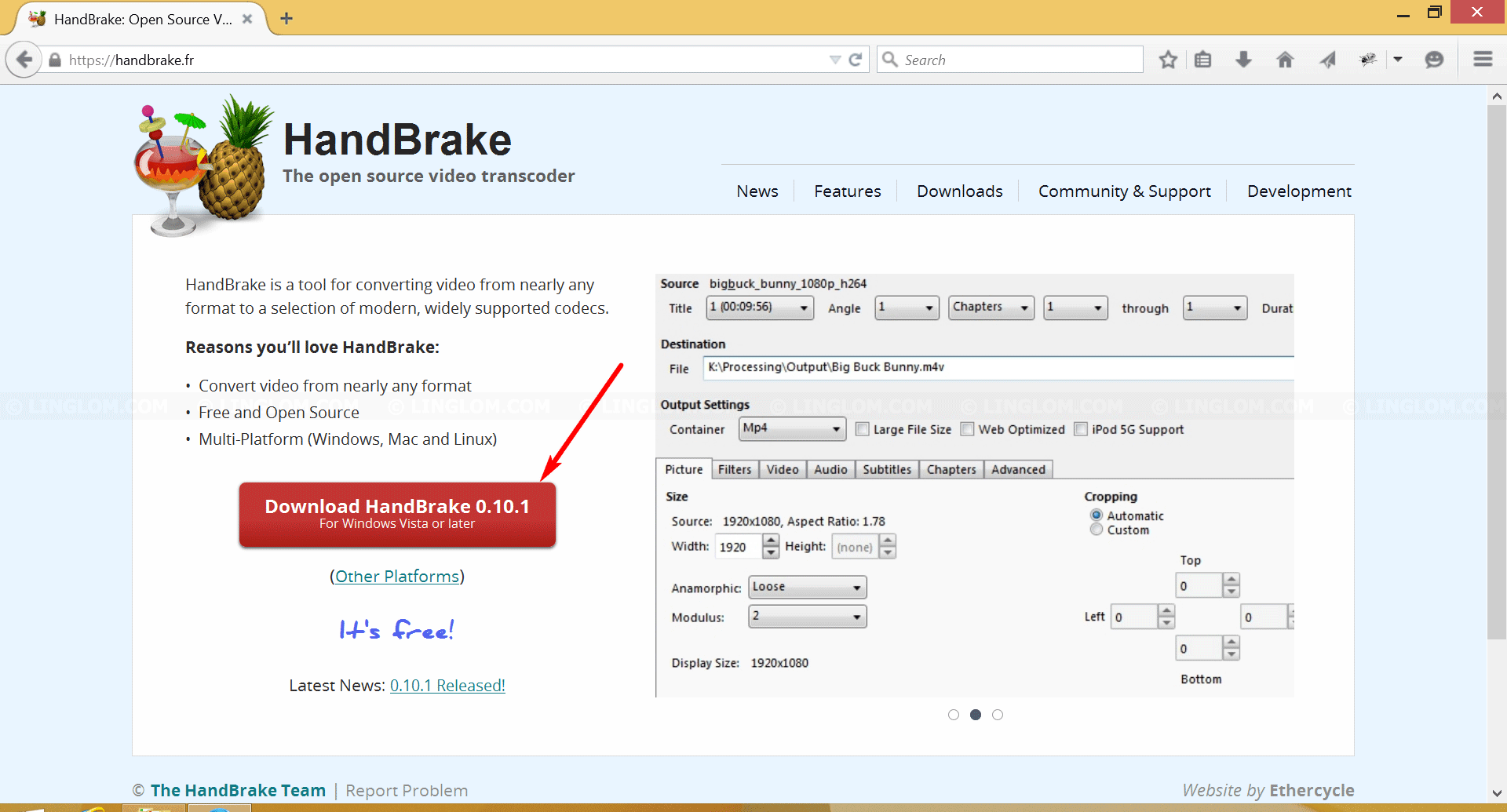Click the browser Back arrow button
1507x812 pixels.
[24, 60]
